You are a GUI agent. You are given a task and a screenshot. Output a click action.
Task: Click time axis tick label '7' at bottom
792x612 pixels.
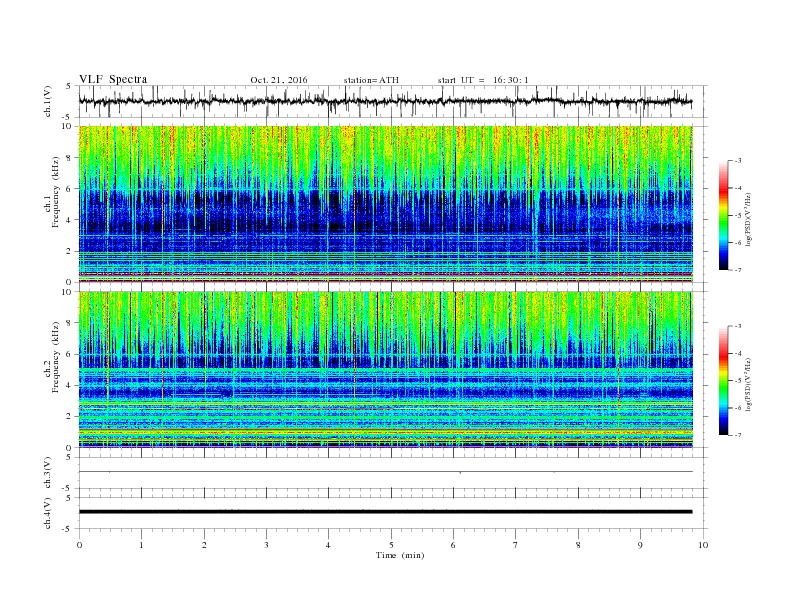pos(516,545)
